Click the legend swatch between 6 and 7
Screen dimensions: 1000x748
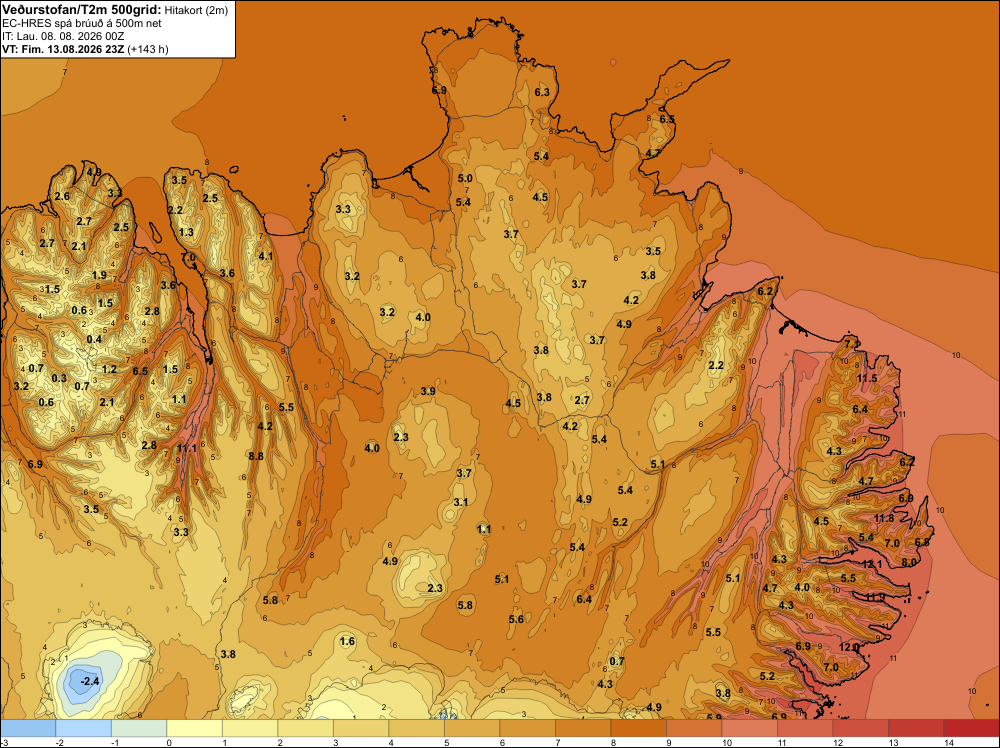click(527, 728)
